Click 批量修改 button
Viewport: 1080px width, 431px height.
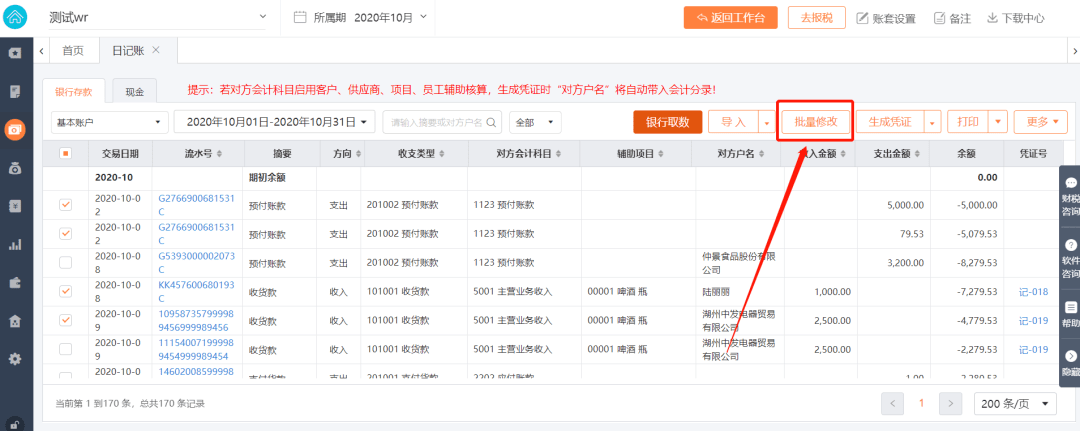[x=816, y=122]
